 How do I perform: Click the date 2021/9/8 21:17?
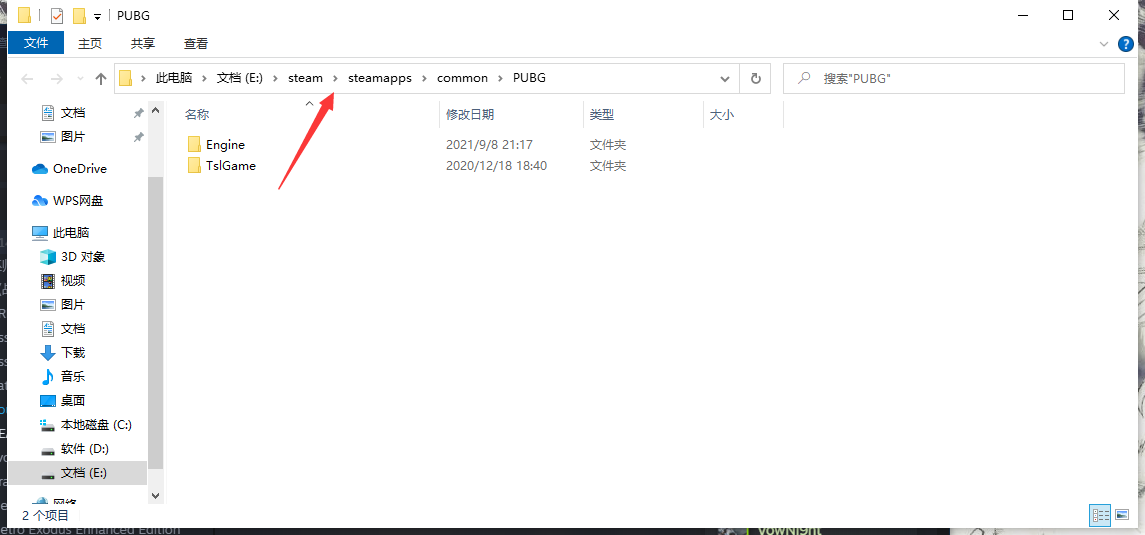pos(489,145)
